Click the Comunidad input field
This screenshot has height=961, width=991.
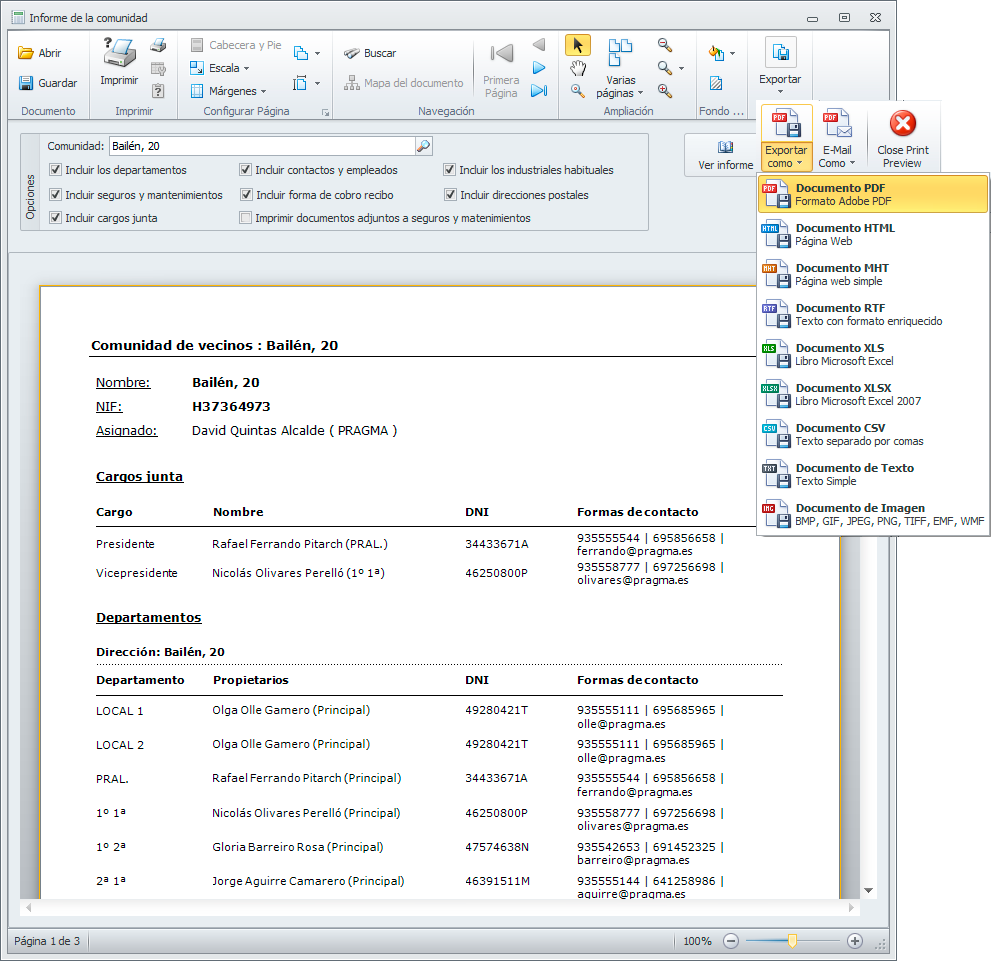pos(260,146)
